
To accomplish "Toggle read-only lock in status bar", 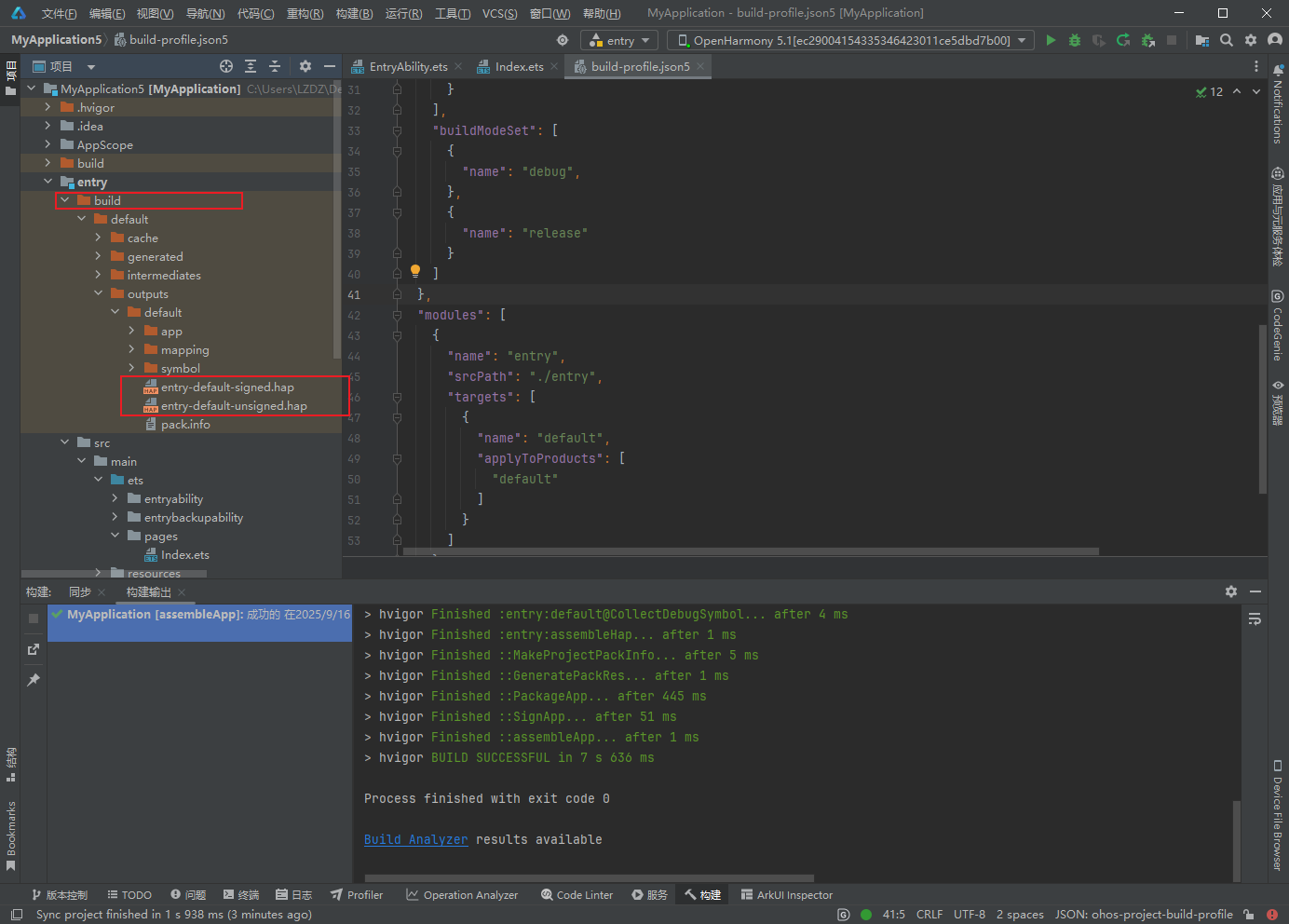I will coord(1249,915).
